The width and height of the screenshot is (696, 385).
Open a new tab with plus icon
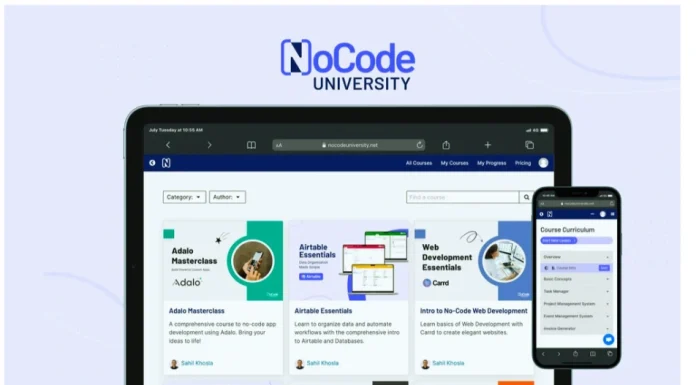pyautogui.click(x=487, y=145)
